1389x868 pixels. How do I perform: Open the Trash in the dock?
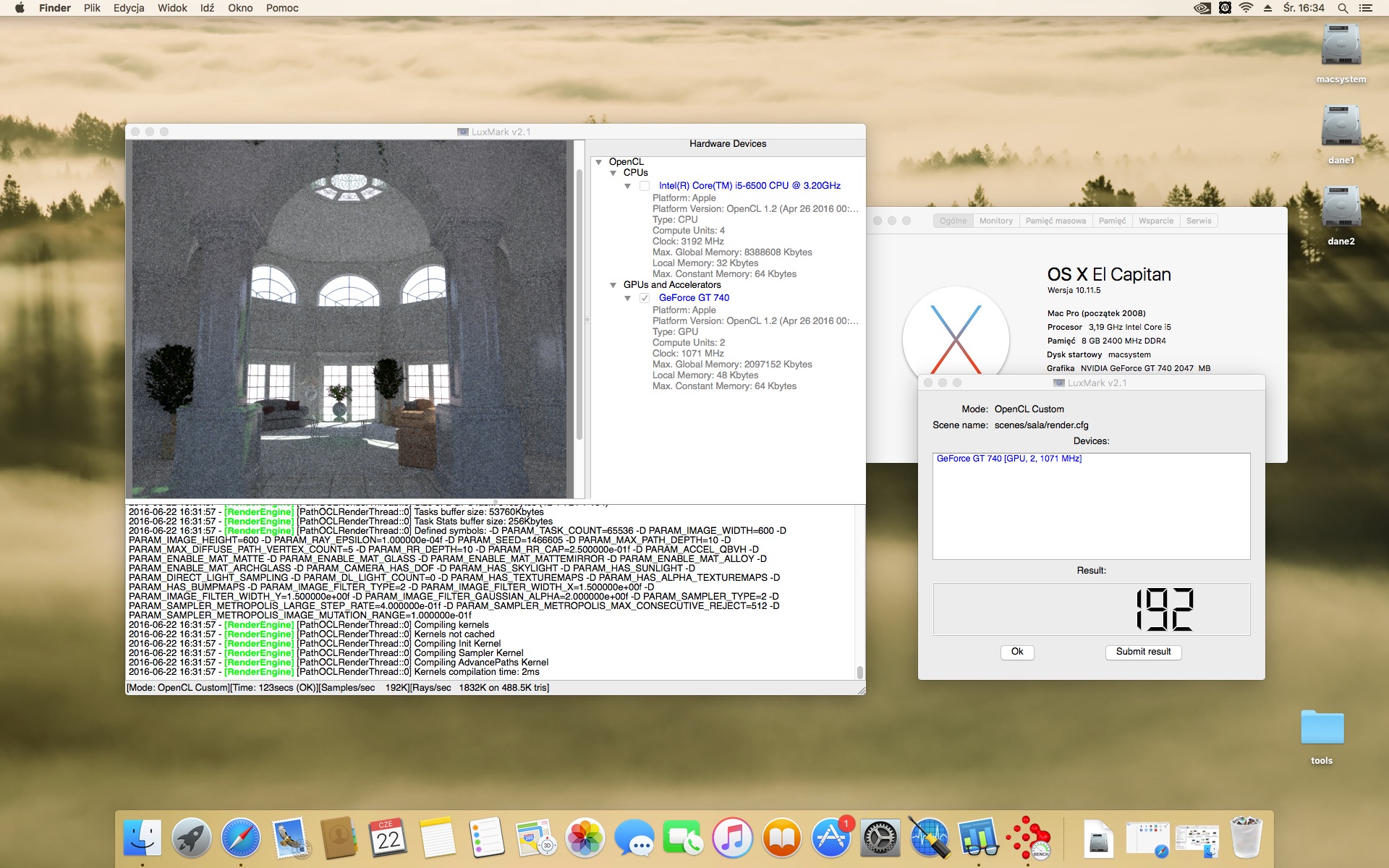1246,838
